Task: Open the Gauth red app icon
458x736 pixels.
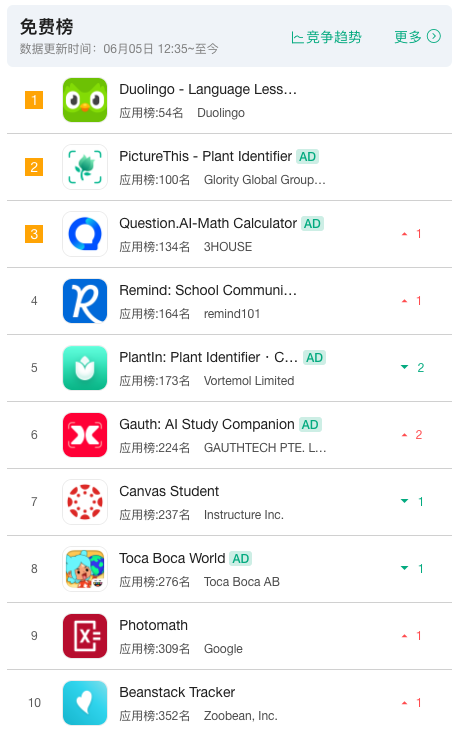Action: tap(85, 435)
